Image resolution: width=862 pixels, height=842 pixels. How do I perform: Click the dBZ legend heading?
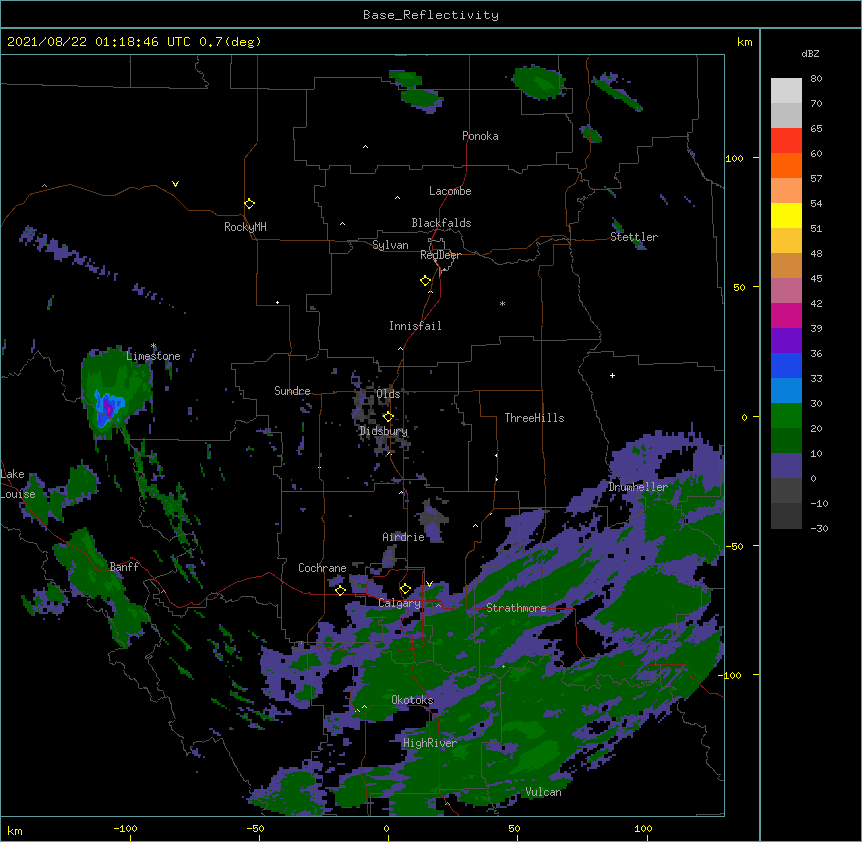810,53
